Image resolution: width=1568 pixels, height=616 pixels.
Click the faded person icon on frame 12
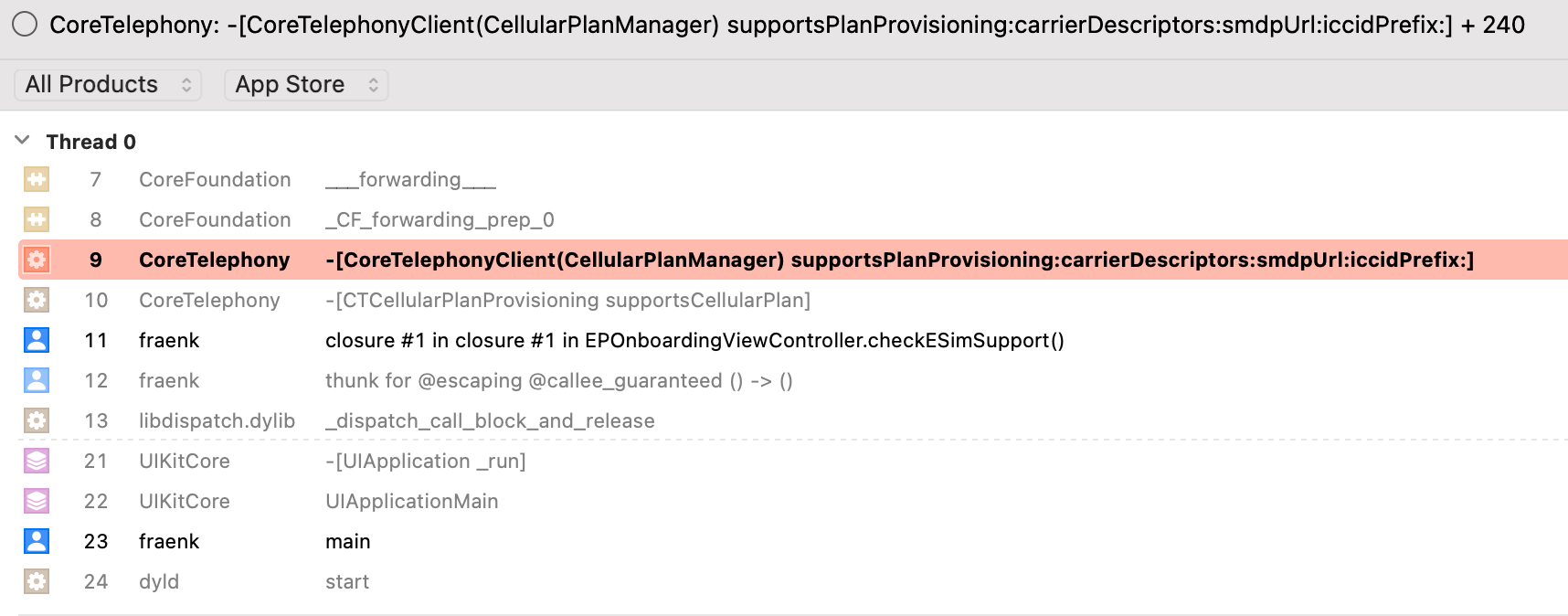[x=37, y=380]
